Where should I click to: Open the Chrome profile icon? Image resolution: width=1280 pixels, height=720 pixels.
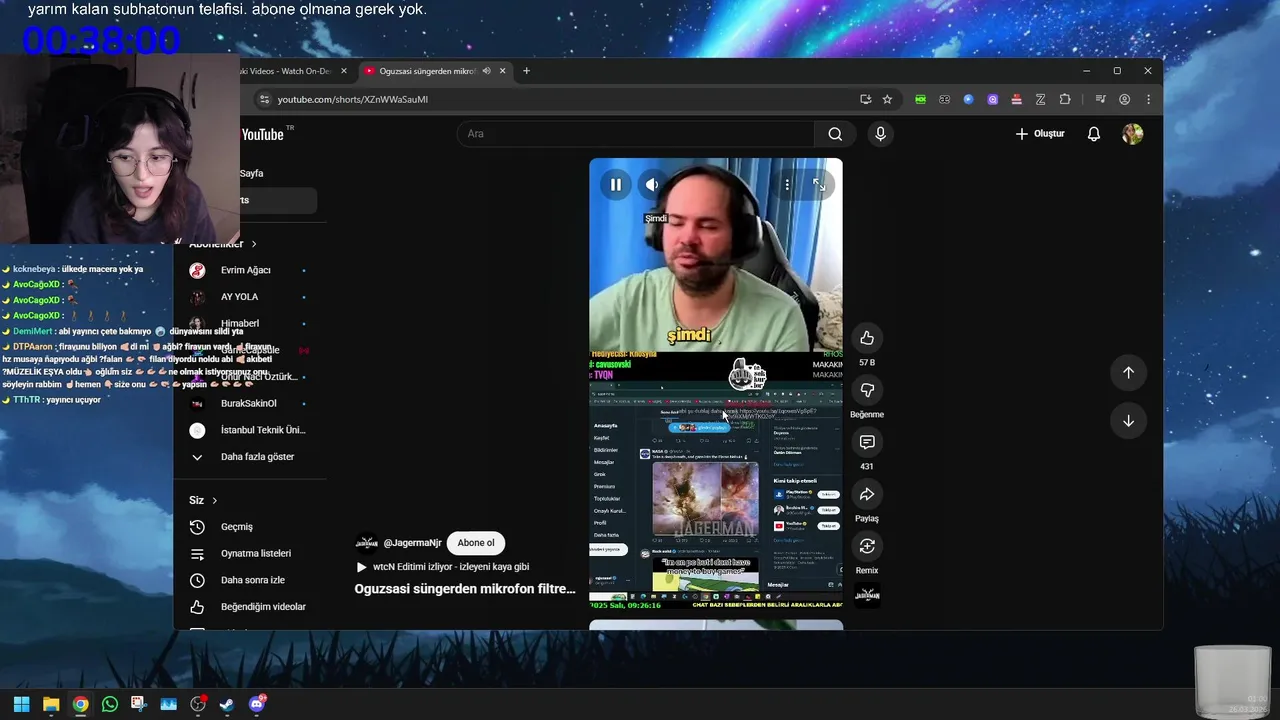[1125, 99]
